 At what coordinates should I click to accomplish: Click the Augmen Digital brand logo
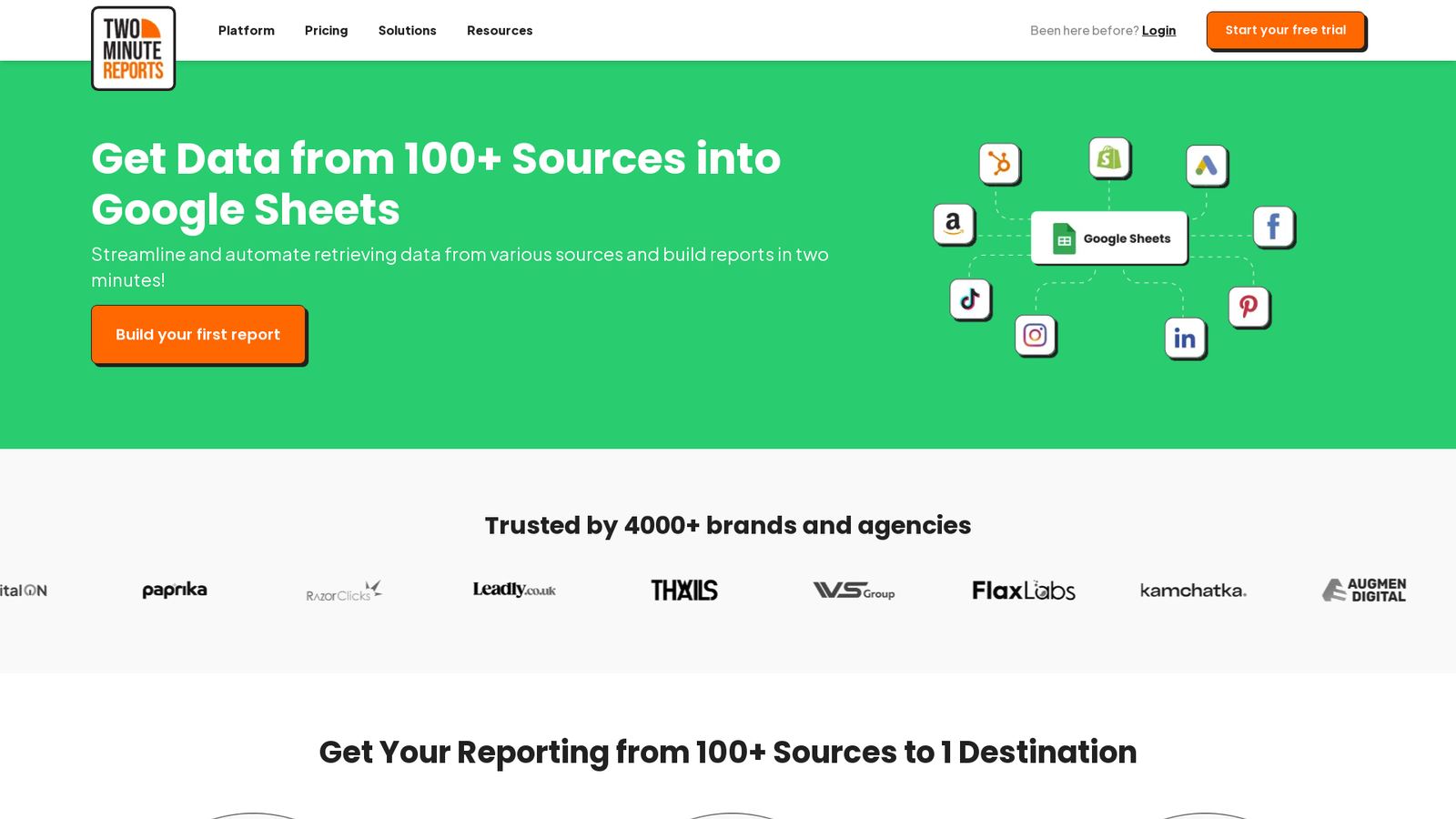1364,591
